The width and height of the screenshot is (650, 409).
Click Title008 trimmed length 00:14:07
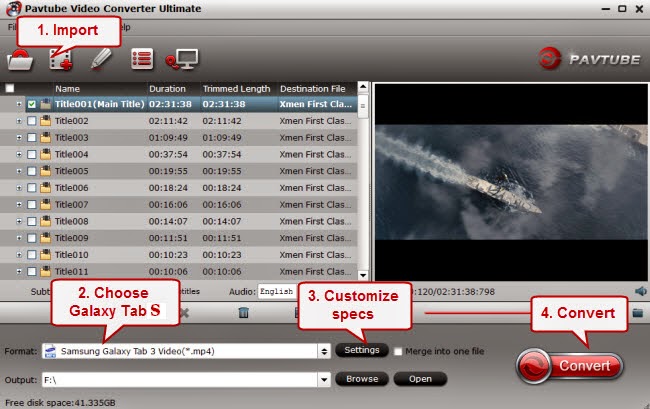coord(222,221)
